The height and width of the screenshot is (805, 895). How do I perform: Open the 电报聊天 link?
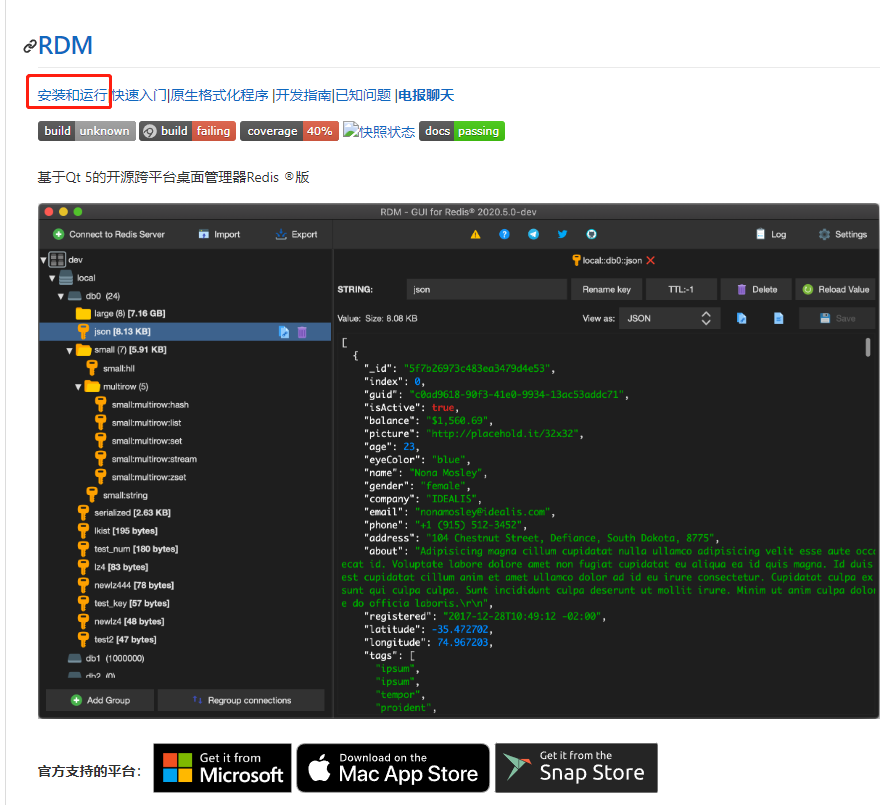click(x=426, y=95)
